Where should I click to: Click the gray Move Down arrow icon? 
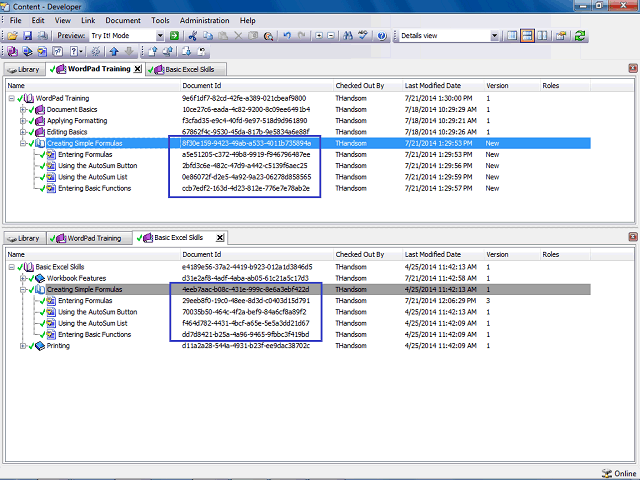point(129,51)
